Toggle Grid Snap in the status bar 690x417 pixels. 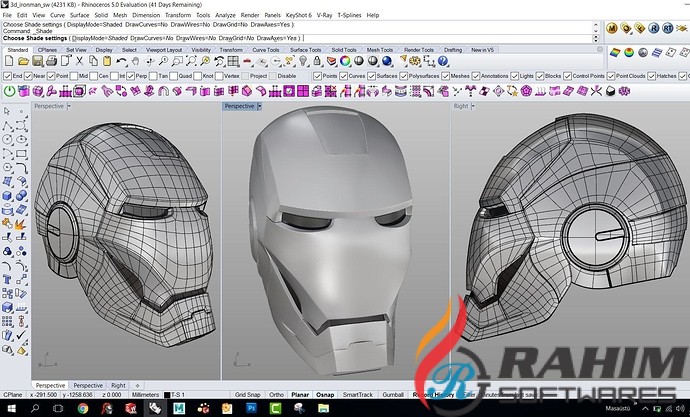tap(247, 396)
